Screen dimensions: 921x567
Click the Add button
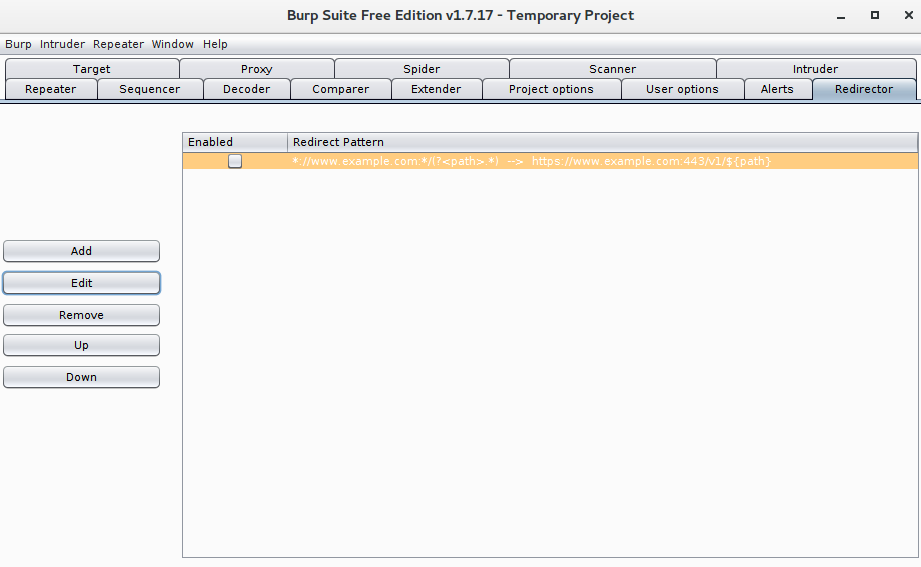(x=81, y=251)
